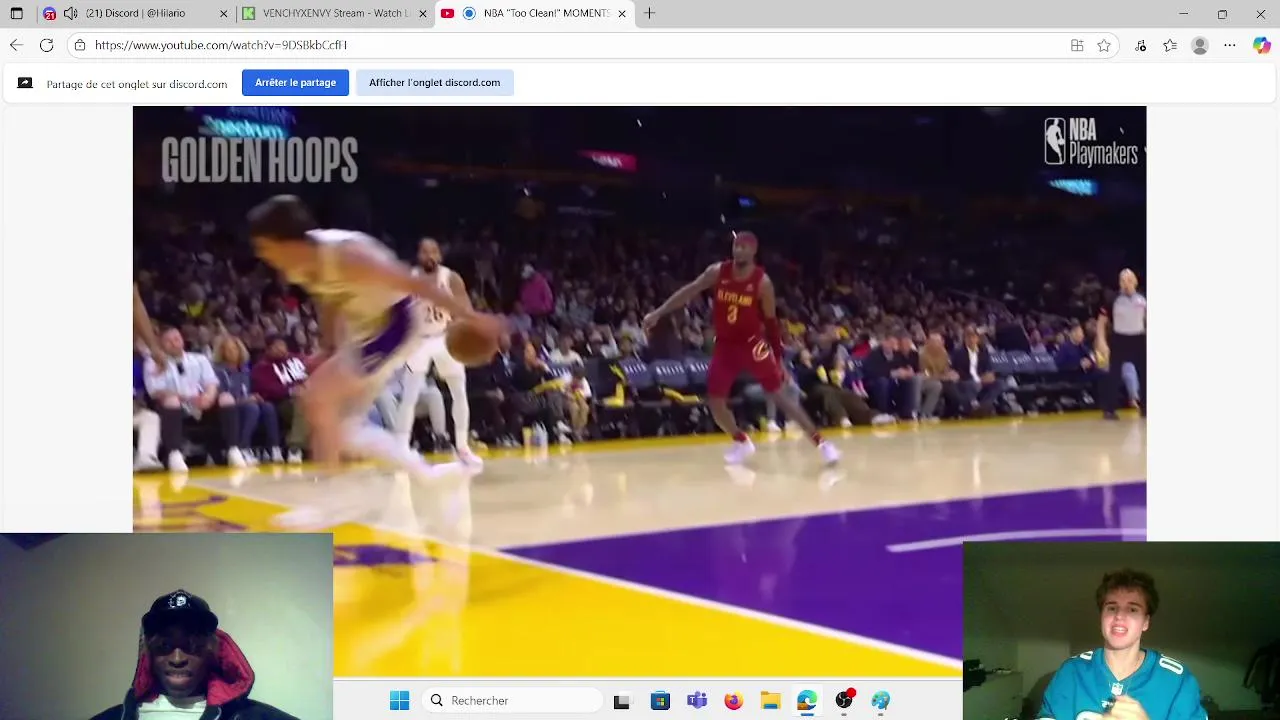Viewport: 1280px width, 720px height.
Task: Click the tab sharing screen icon
Action: click(x=25, y=83)
